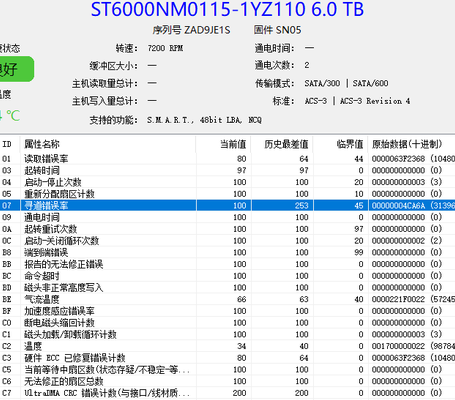
Task: Click the 通电次数 value 2
Action: 307,65
